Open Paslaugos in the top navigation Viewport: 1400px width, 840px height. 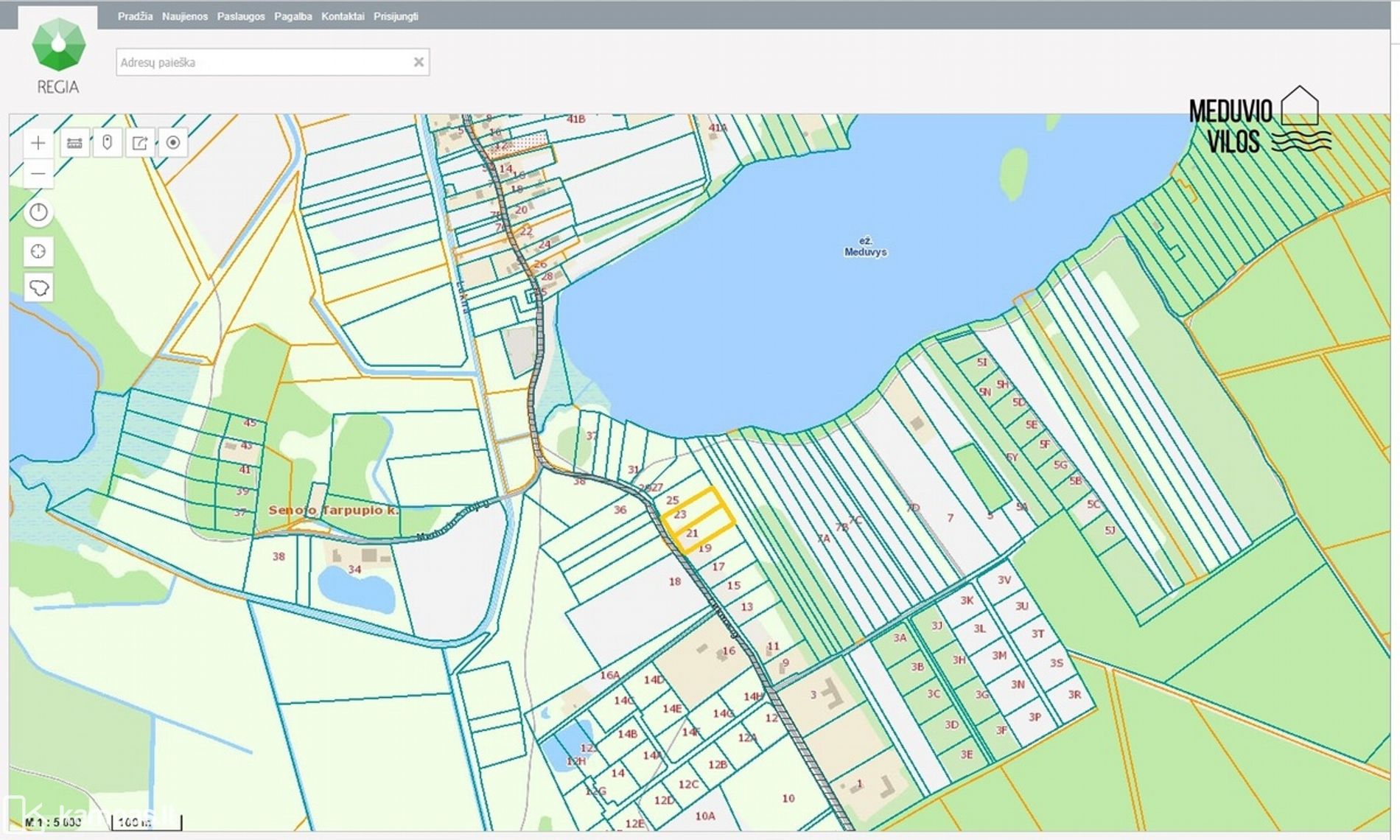pyautogui.click(x=241, y=16)
